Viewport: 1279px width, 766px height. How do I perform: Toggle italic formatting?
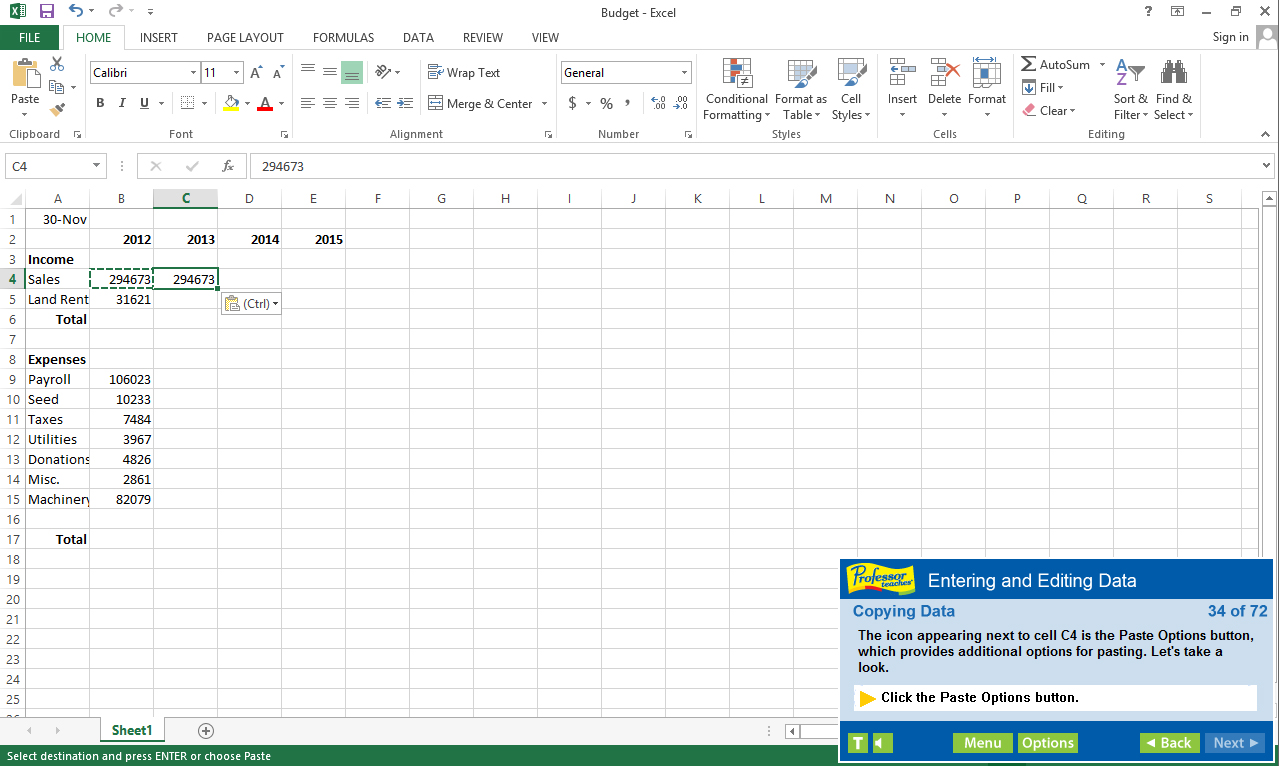(121, 103)
